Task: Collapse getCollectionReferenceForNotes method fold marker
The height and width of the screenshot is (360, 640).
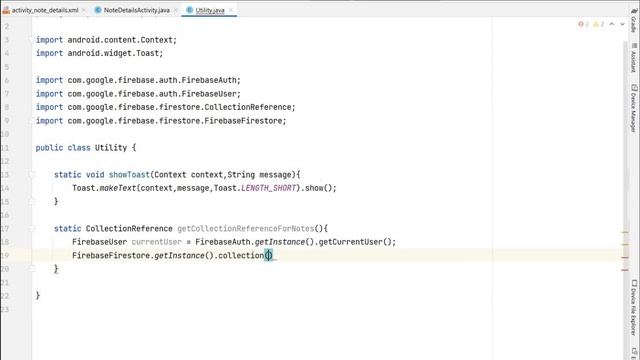Action: (32, 229)
